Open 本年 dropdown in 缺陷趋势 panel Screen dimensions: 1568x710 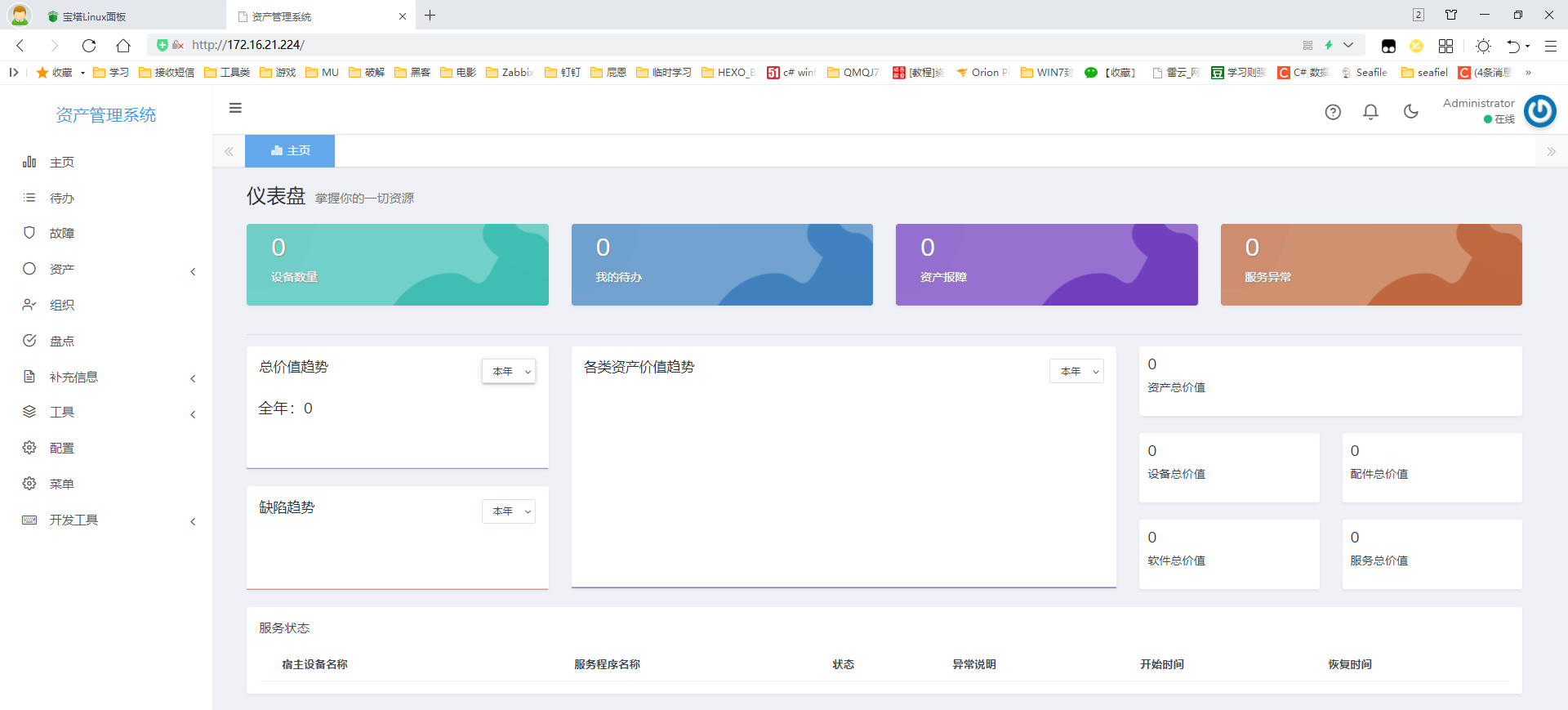(x=509, y=511)
